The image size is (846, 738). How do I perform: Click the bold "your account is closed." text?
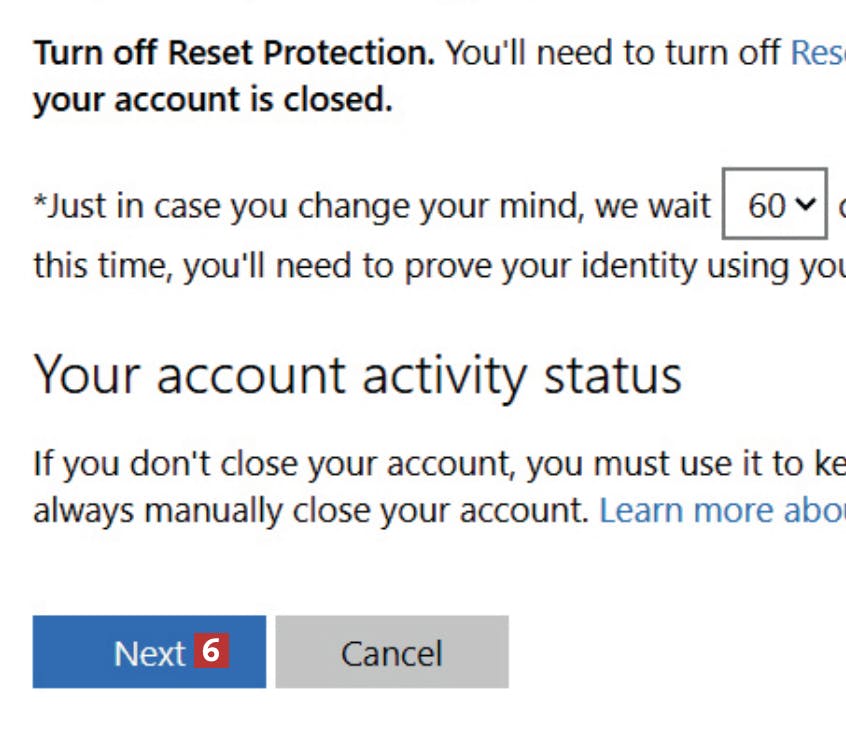[212, 100]
